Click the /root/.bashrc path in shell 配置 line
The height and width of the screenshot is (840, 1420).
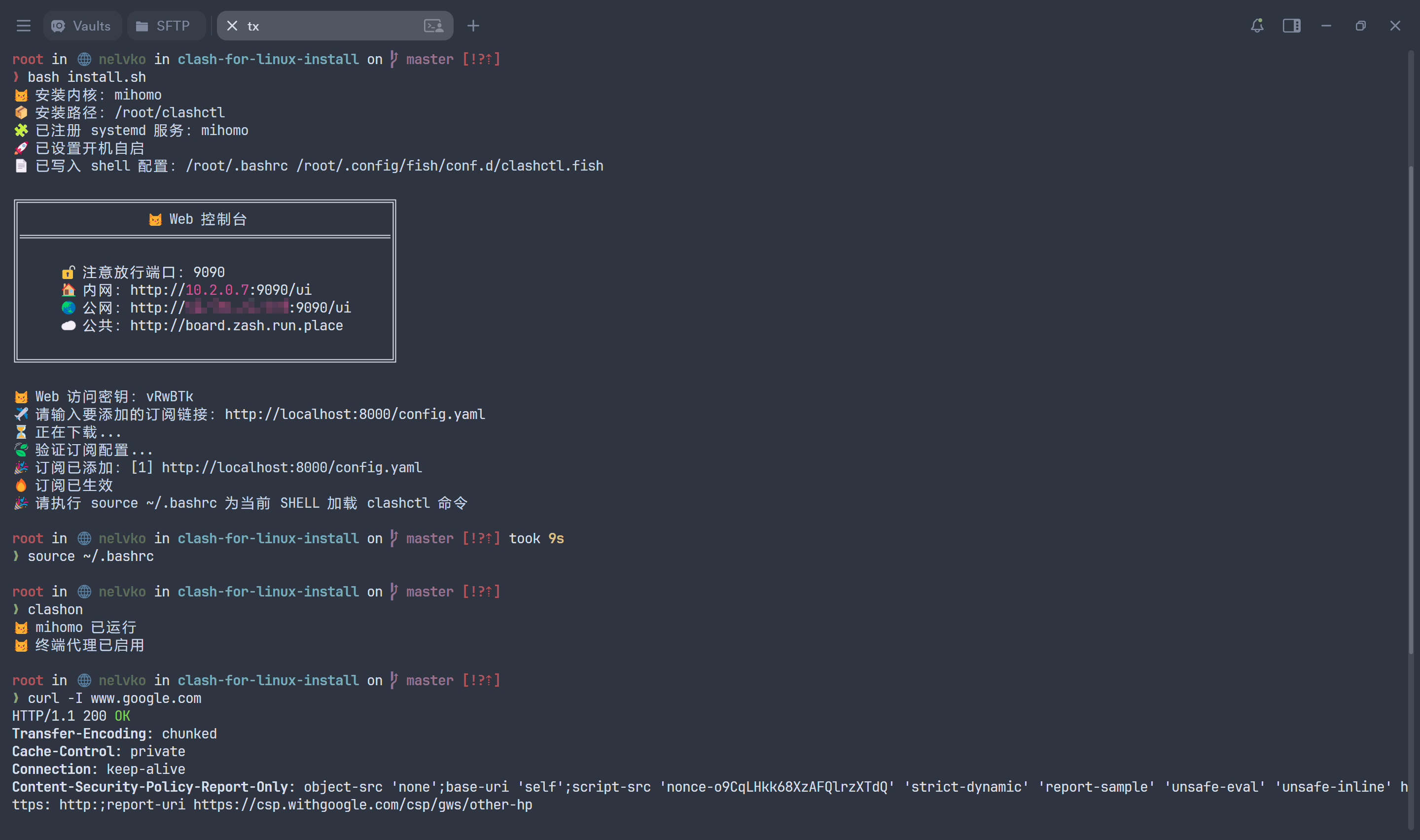click(237, 166)
